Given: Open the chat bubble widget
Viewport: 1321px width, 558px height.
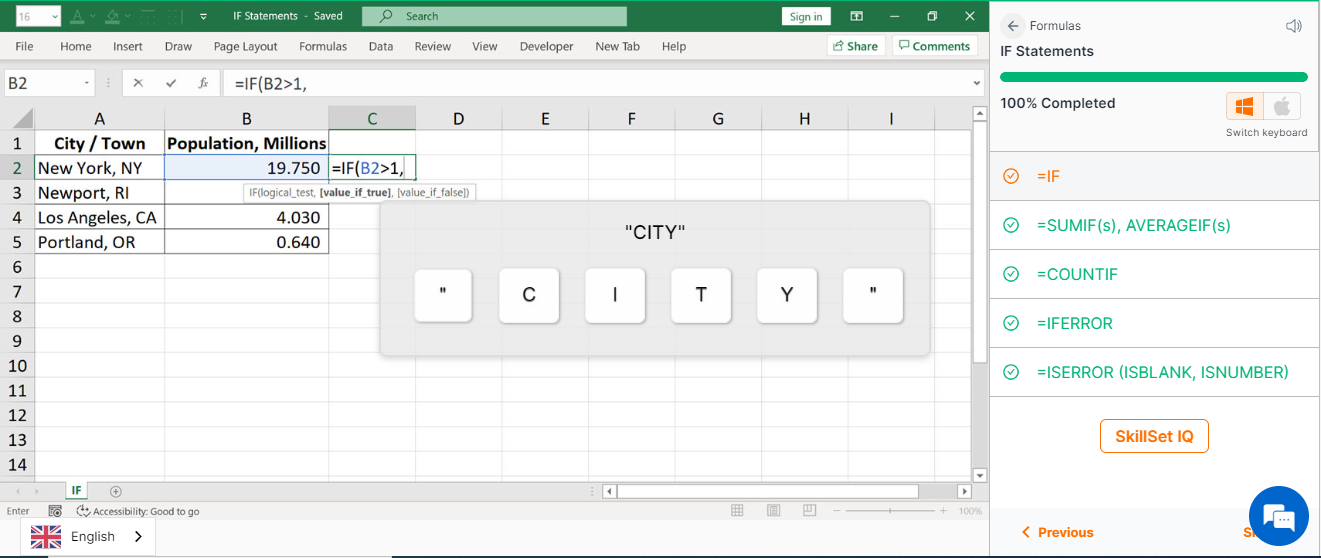Looking at the screenshot, I should tap(1279, 517).
